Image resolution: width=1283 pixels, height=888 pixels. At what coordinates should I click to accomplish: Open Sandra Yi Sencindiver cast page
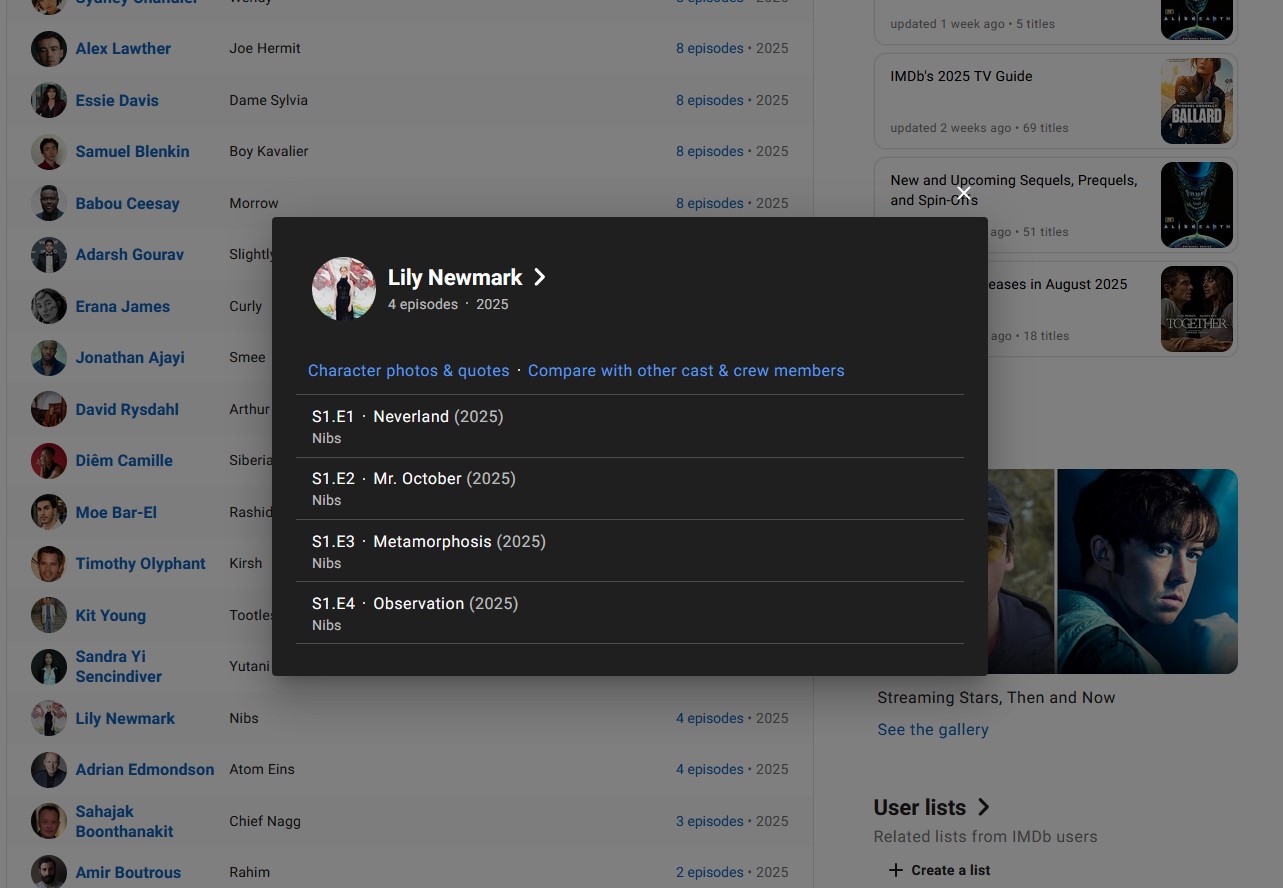coord(118,666)
